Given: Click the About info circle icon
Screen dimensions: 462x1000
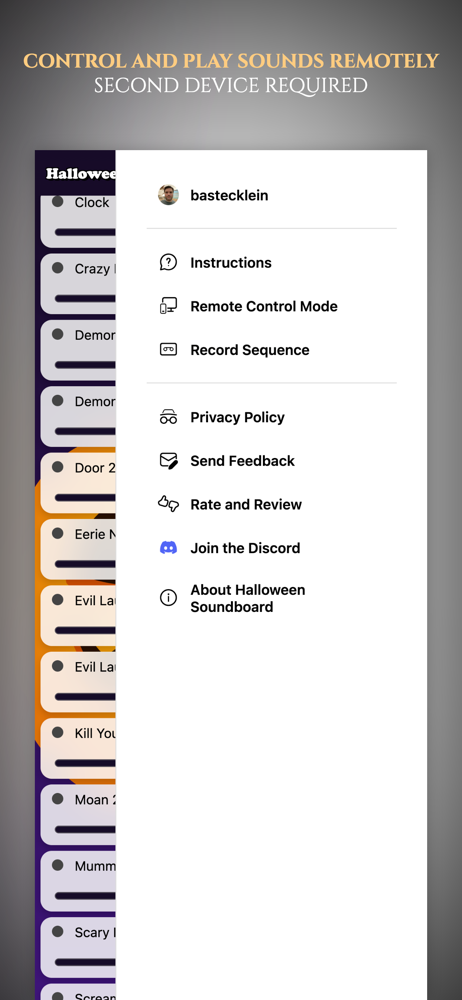Looking at the screenshot, I should pyautogui.click(x=168, y=598).
